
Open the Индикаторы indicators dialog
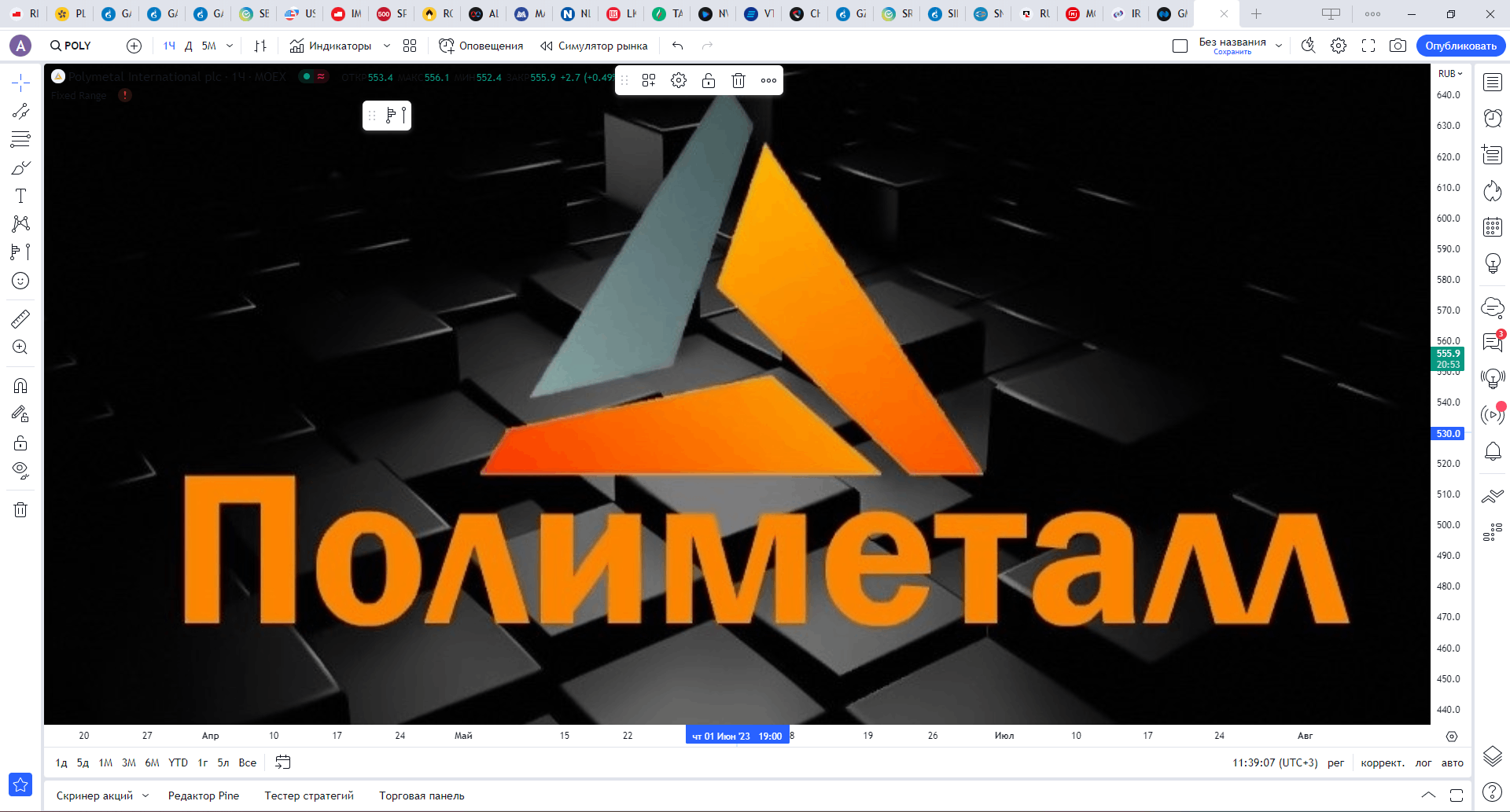tap(330, 46)
